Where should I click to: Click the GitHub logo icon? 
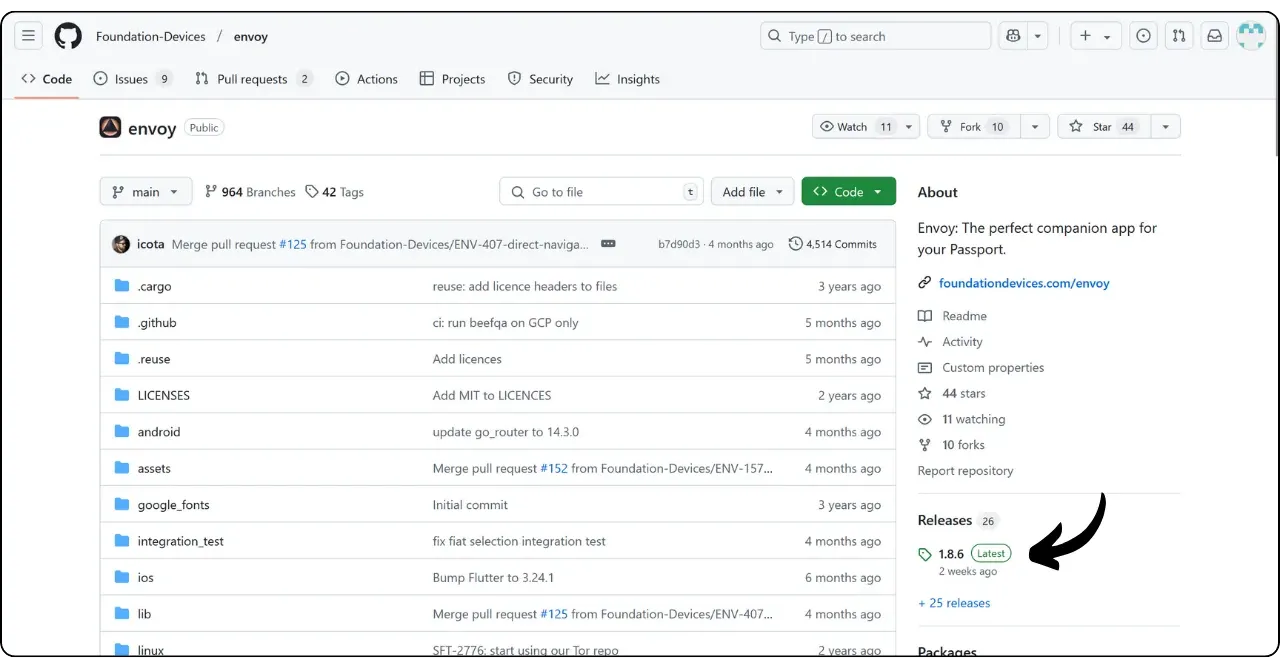tap(68, 36)
